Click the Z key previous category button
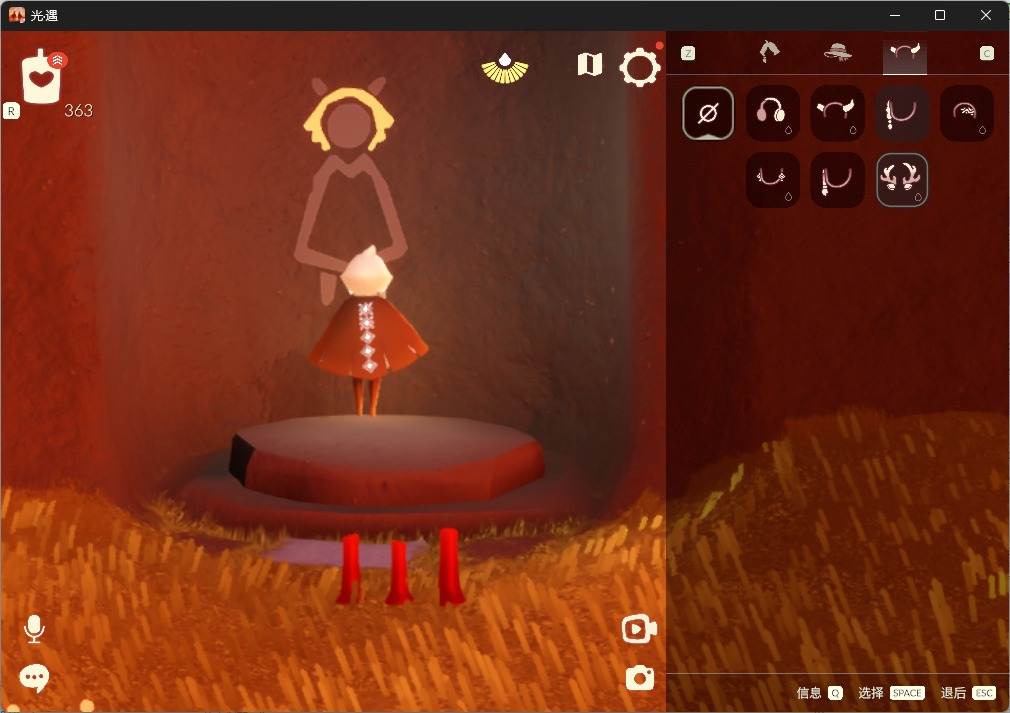 (x=688, y=53)
